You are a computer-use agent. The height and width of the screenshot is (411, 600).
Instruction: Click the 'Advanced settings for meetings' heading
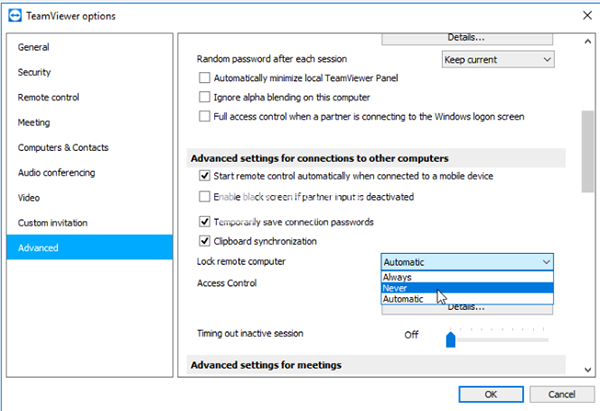click(x=266, y=365)
